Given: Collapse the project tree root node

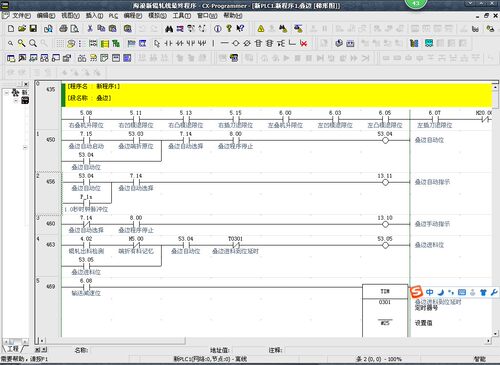Looking at the screenshot, I should click(6, 93).
